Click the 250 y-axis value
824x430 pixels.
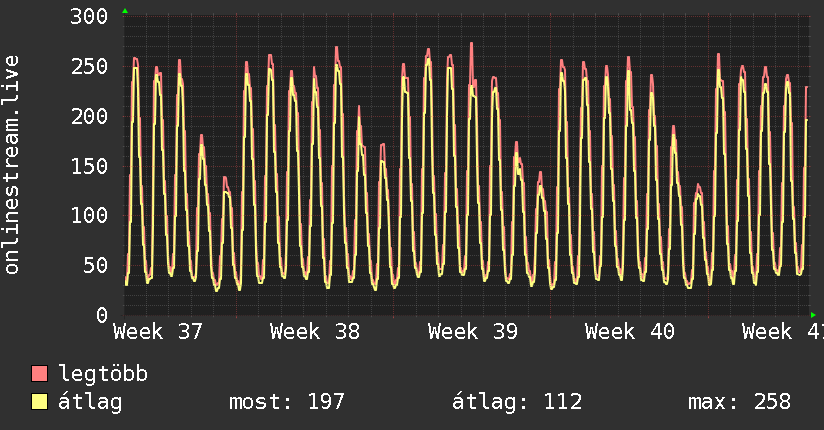point(89,67)
